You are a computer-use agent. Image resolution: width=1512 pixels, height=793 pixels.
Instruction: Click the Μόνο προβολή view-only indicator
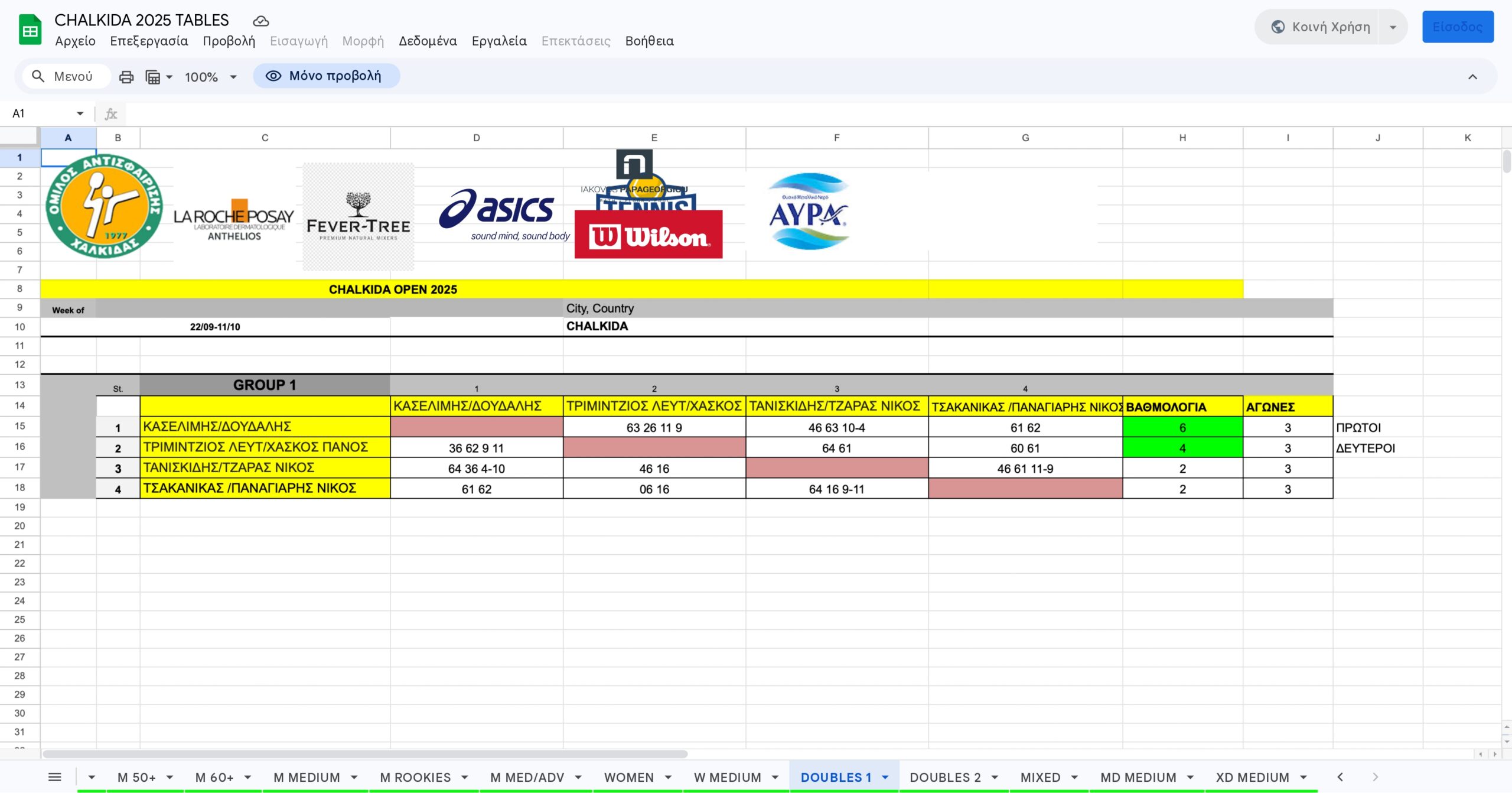[326, 76]
